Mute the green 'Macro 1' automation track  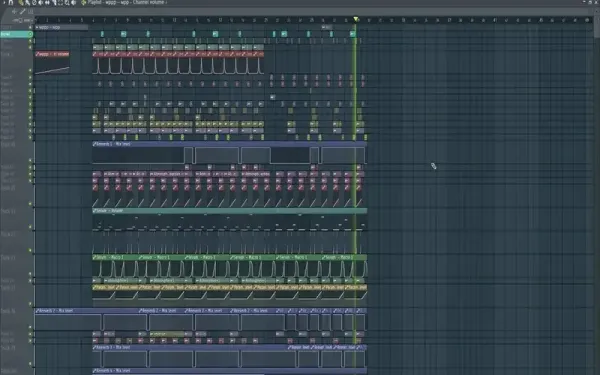click(30, 274)
